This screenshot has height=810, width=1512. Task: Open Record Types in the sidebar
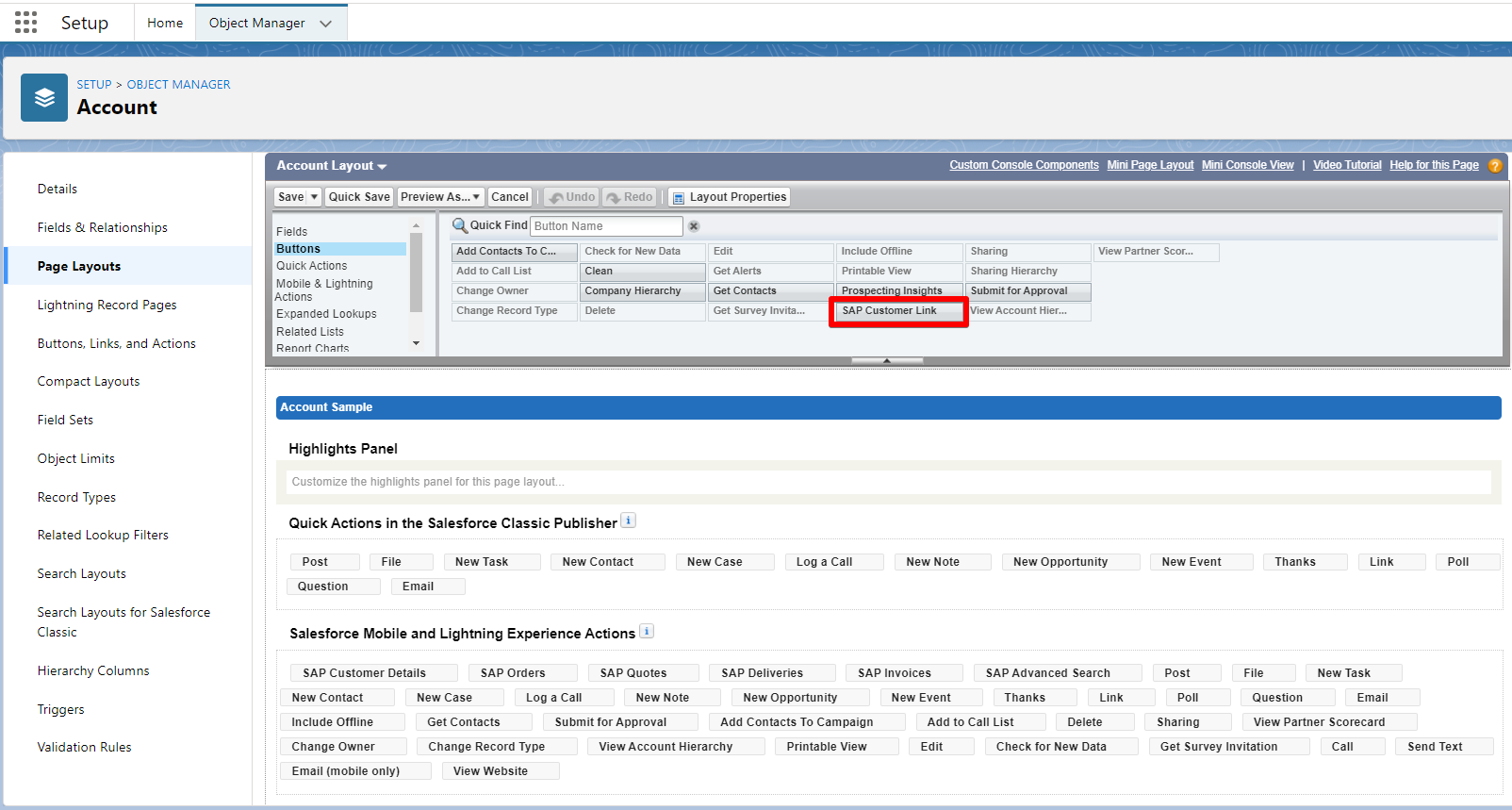77,497
